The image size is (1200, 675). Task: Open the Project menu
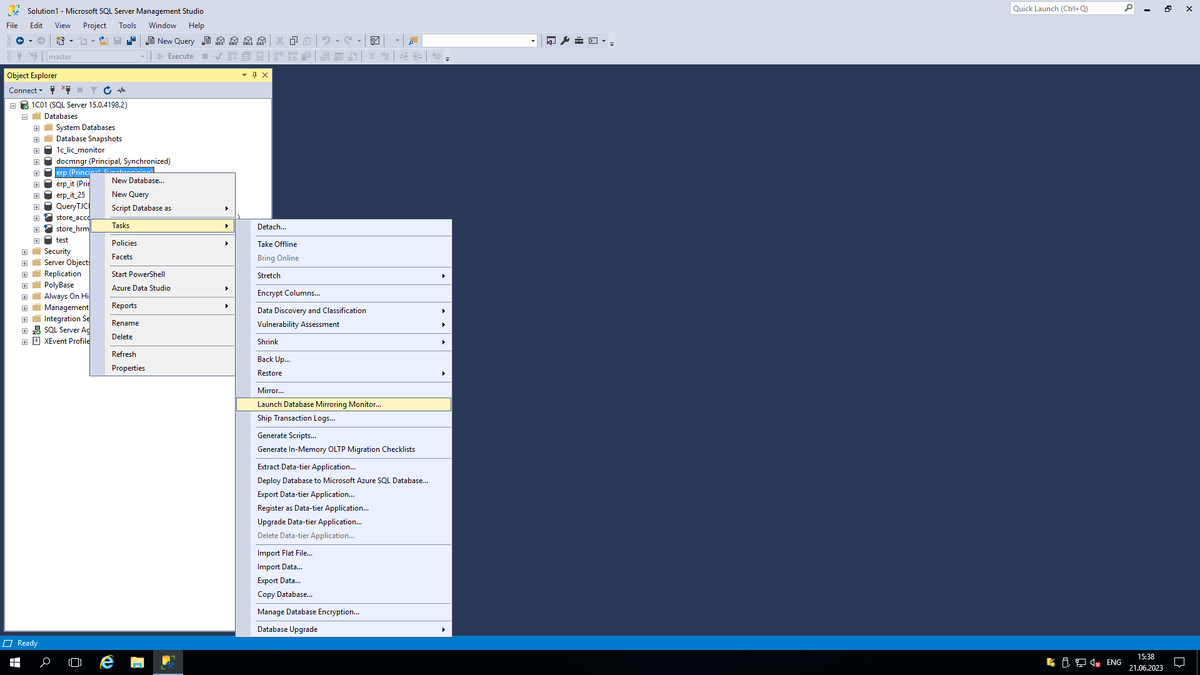95,25
